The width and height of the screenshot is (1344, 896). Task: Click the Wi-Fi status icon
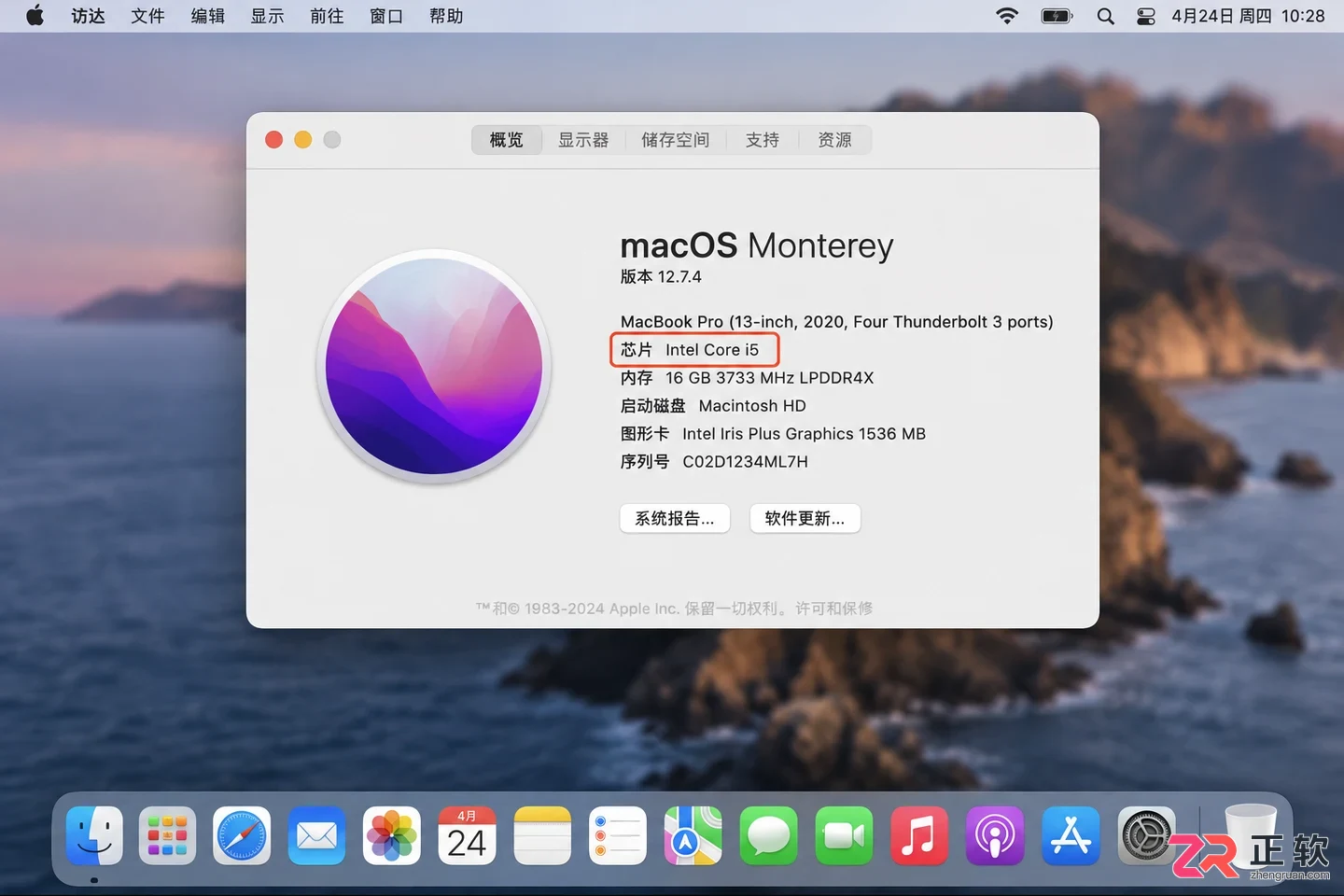(1007, 16)
